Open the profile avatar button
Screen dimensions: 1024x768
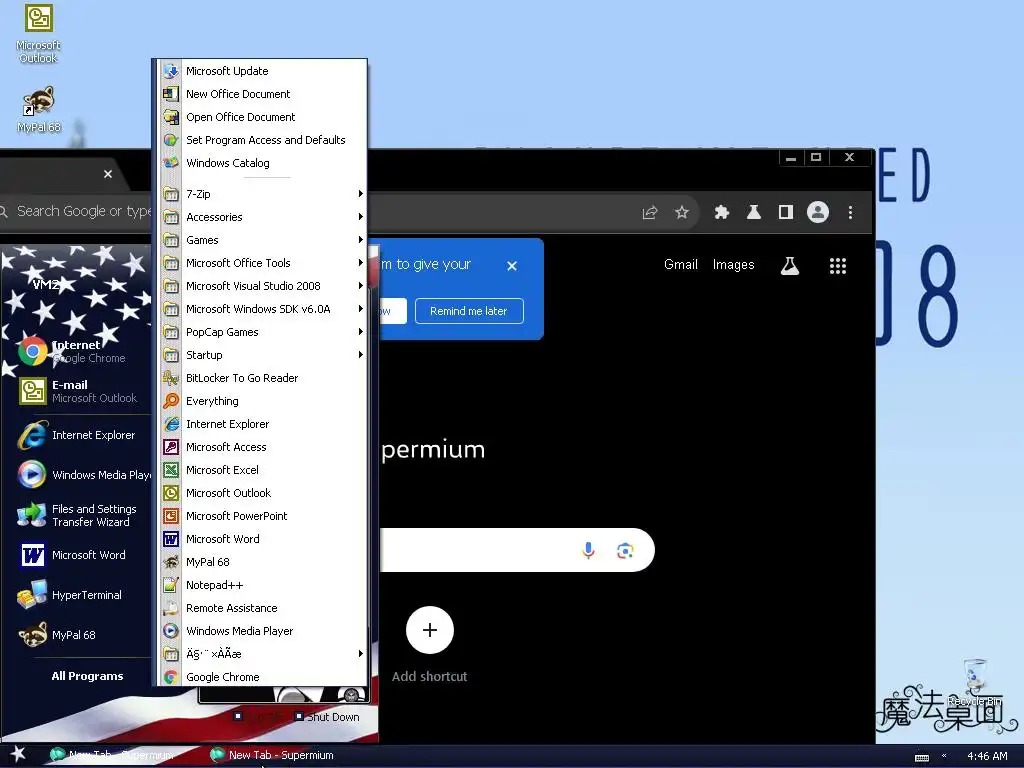(x=818, y=212)
